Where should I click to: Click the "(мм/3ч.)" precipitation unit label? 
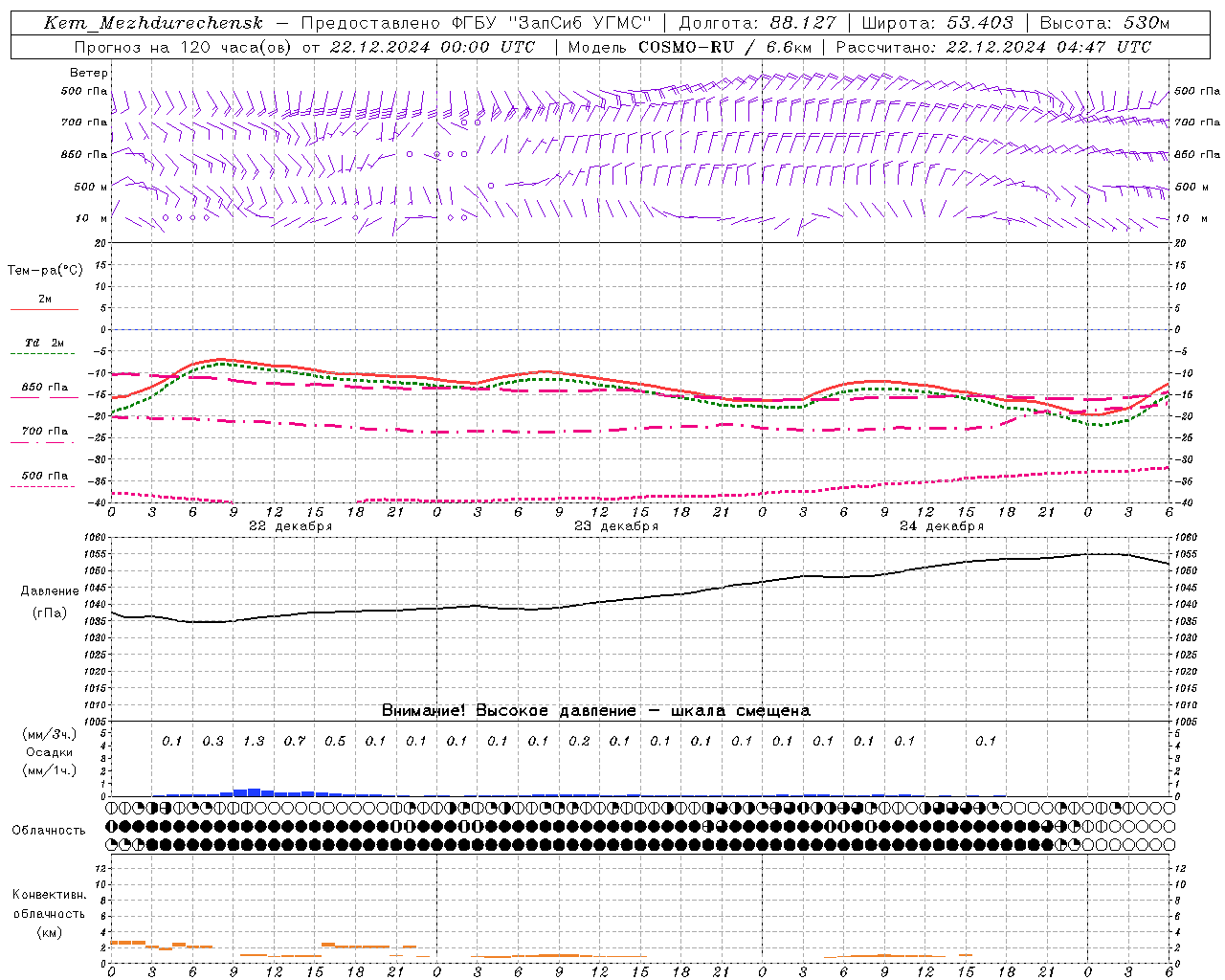(x=49, y=734)
